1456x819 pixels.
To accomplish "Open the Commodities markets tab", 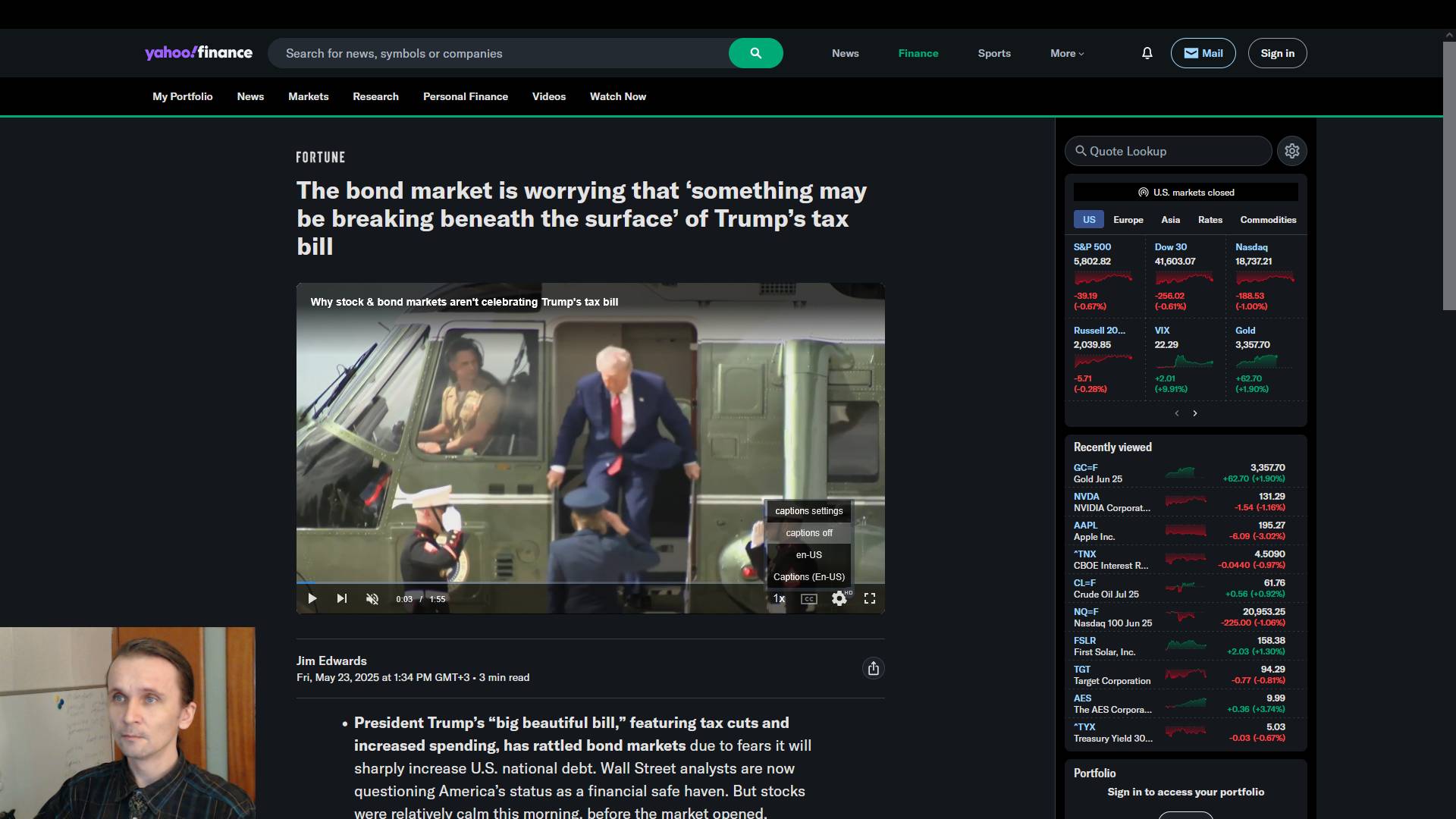I will pyautogui.click(x=1267, y=220).
